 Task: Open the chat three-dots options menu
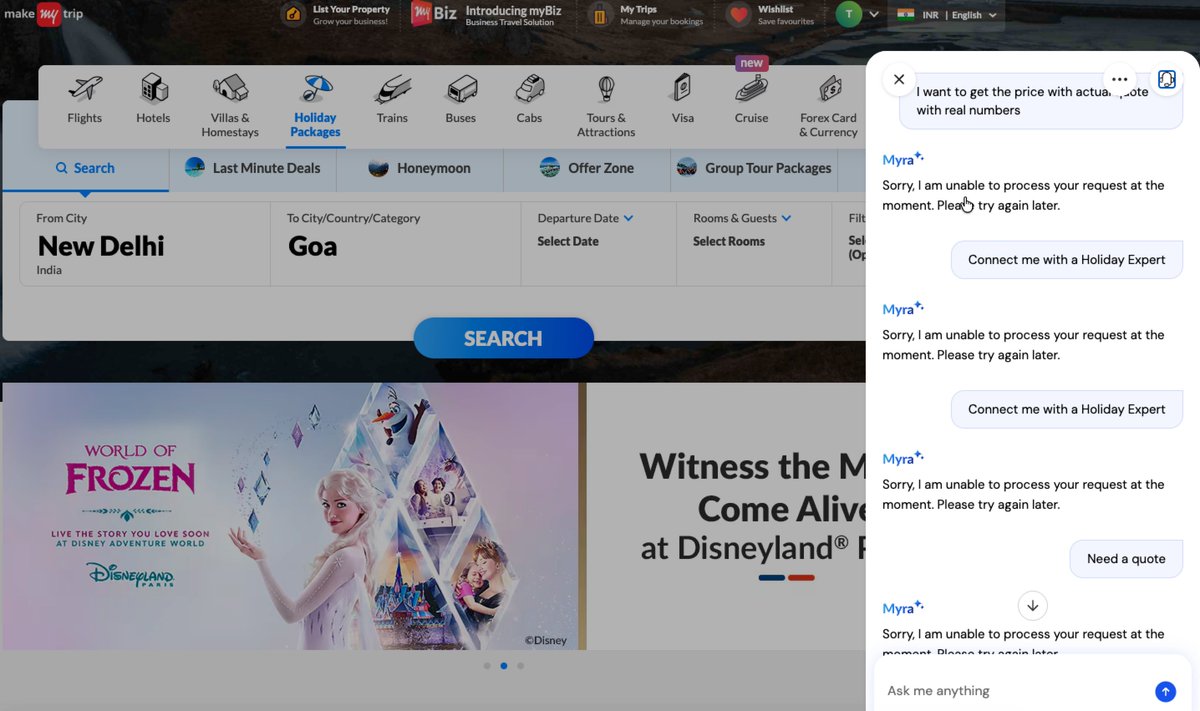pos(1119,79)
